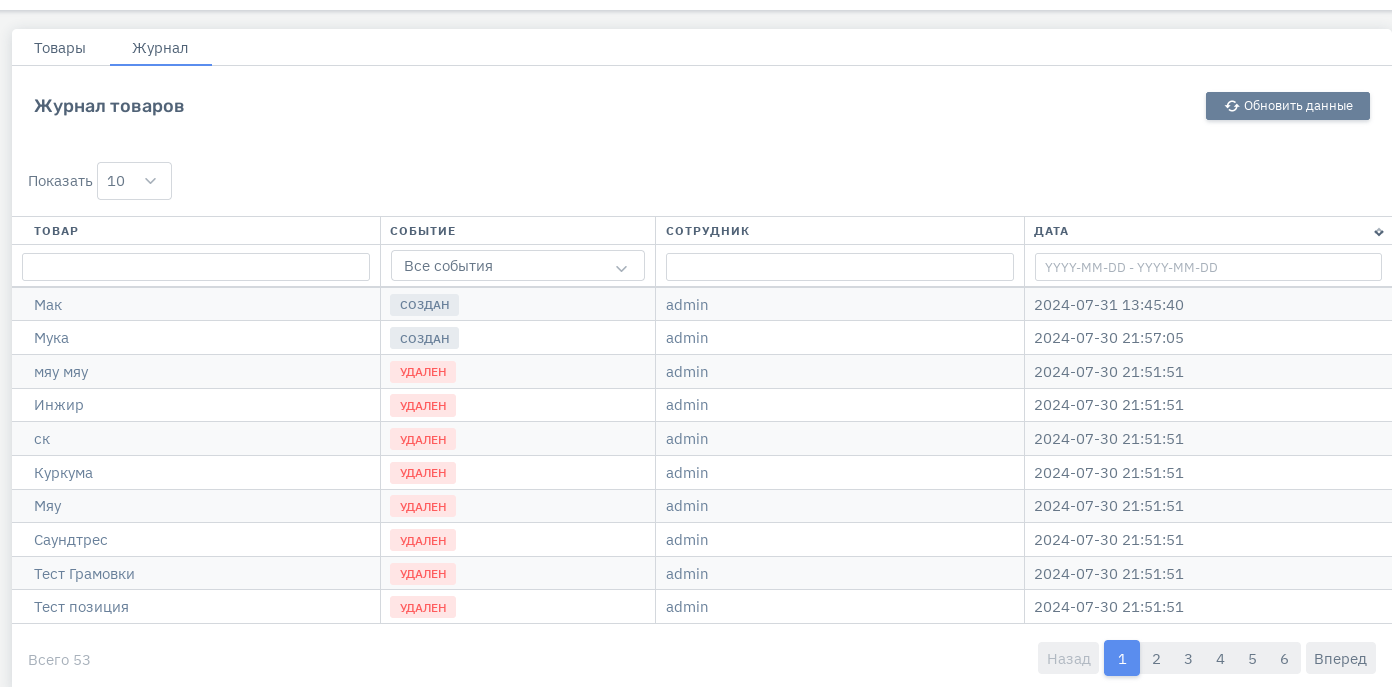1392x687 pixels.
Task: Expand the Все события filter dropdown
Action: (x=517, y=266)
